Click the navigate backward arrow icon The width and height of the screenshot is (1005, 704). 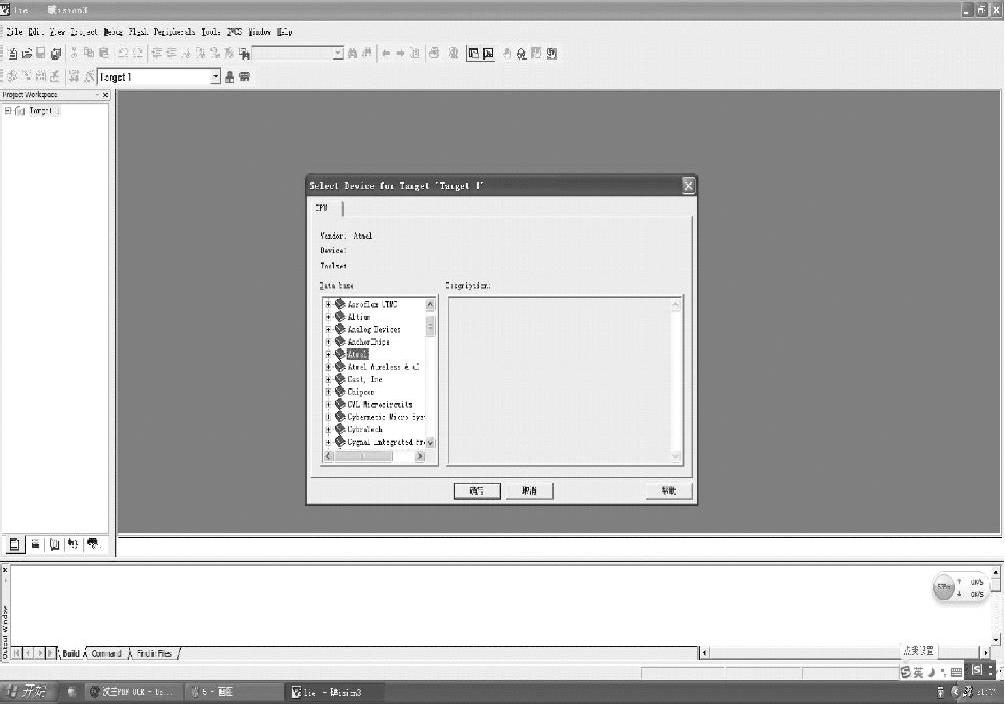click(x=386, y=53)
